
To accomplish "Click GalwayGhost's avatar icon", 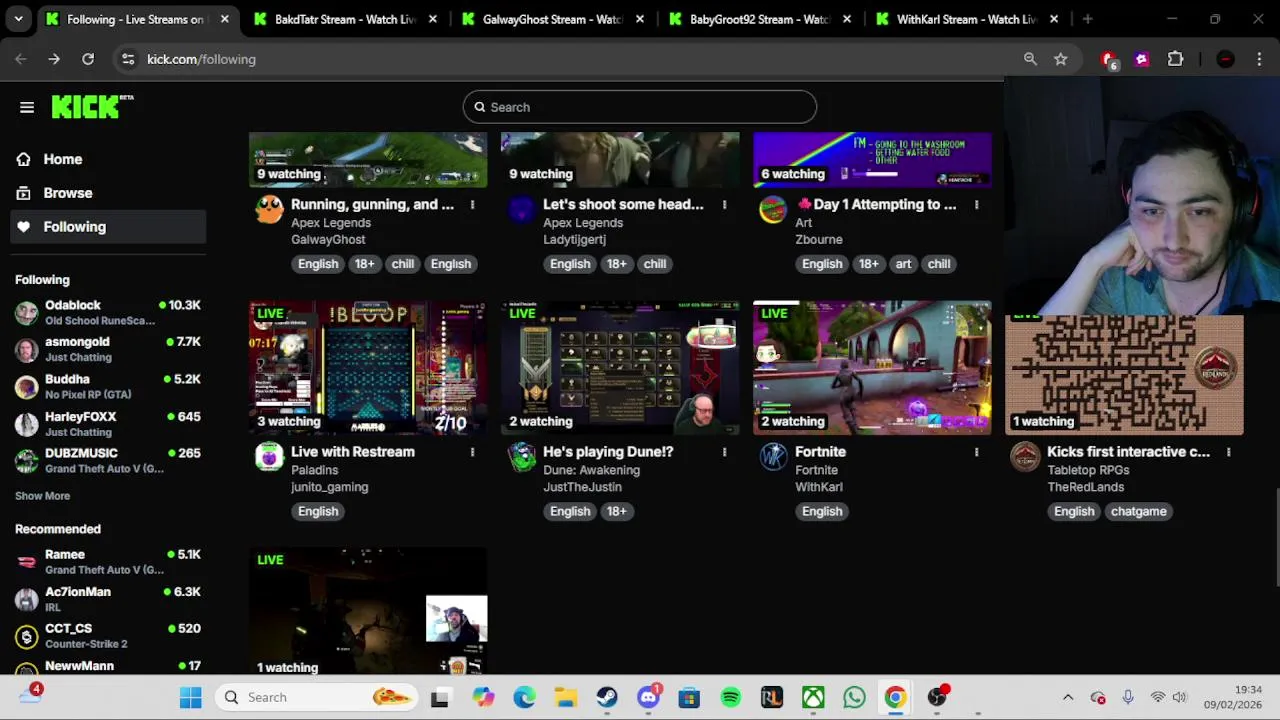I will pos(269,209).
